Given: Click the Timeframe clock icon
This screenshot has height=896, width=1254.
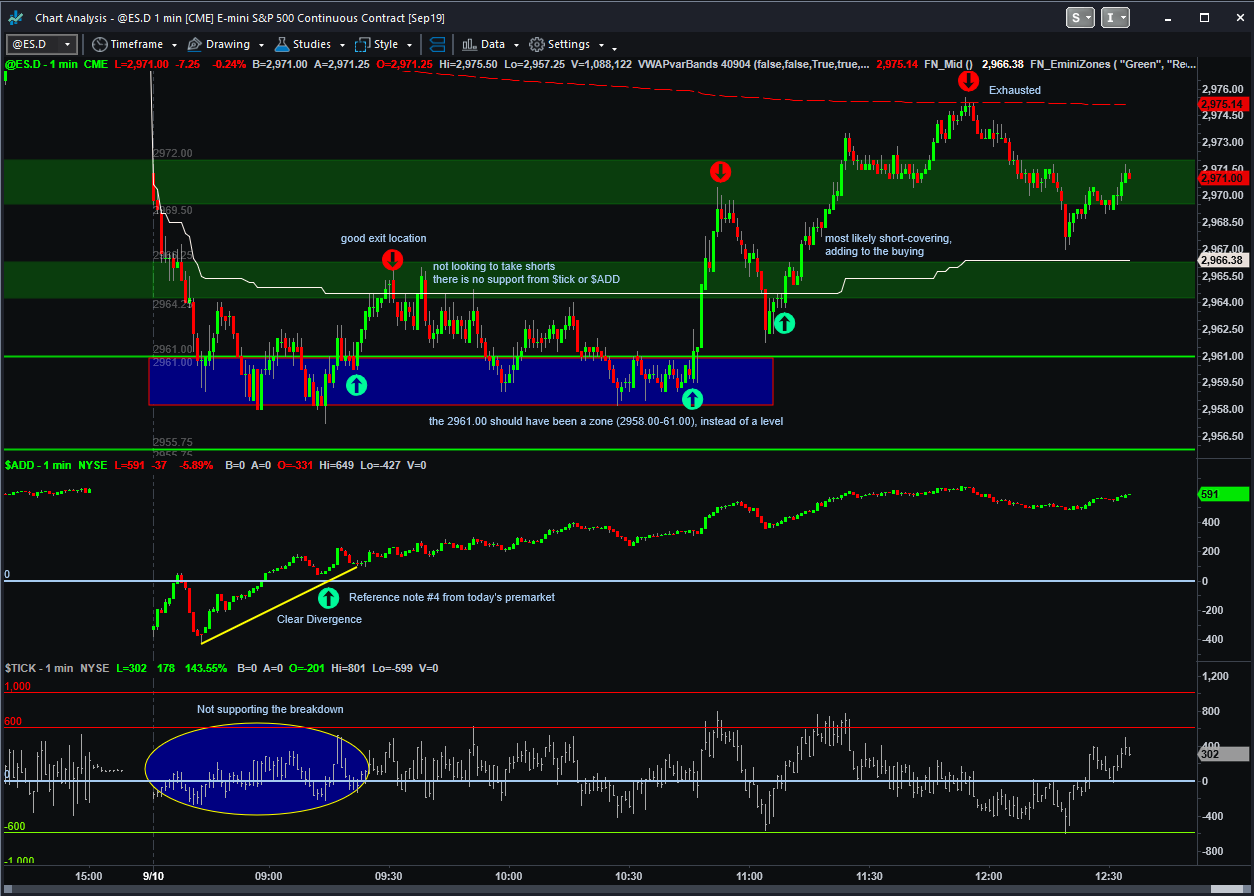Looking at the screenshot, I should coord(99,44).
